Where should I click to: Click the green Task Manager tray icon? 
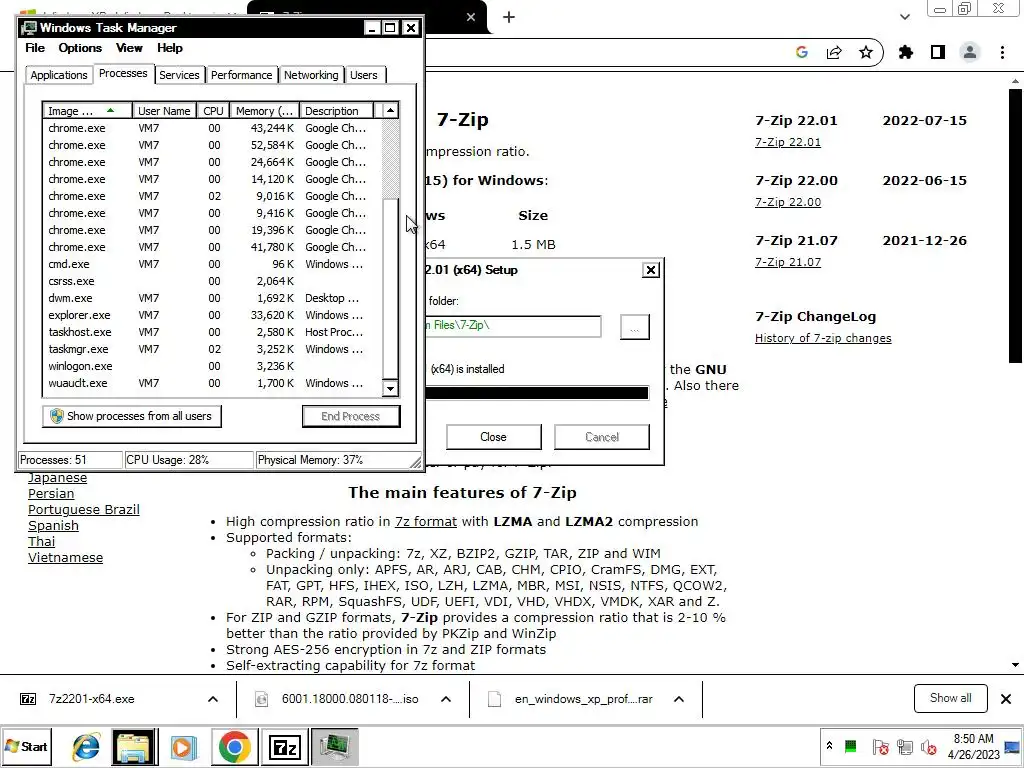(850, 746)
